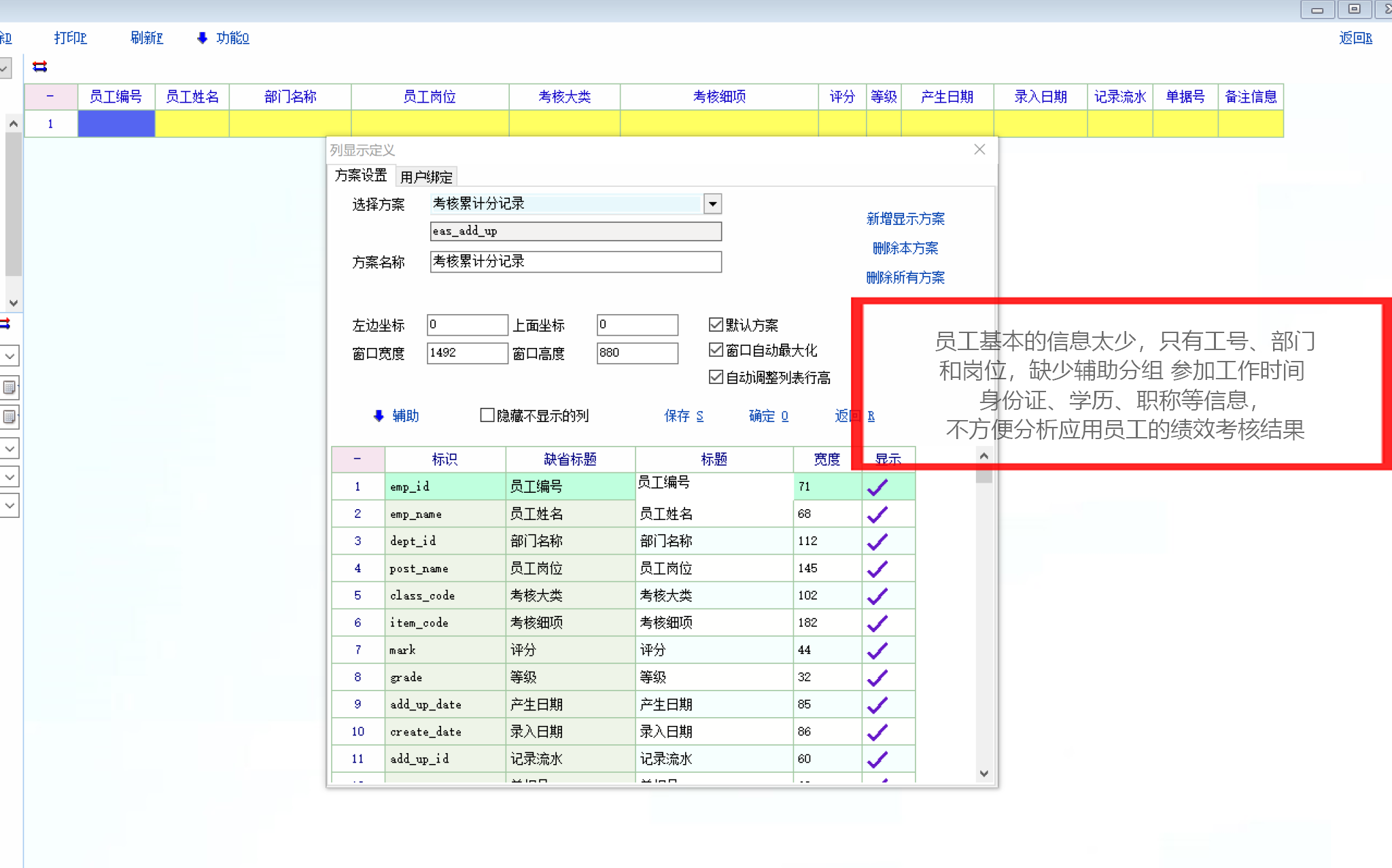Toggle display checkmark for emp_id row
Screen dimensions: 1392x868
[877, 487]
